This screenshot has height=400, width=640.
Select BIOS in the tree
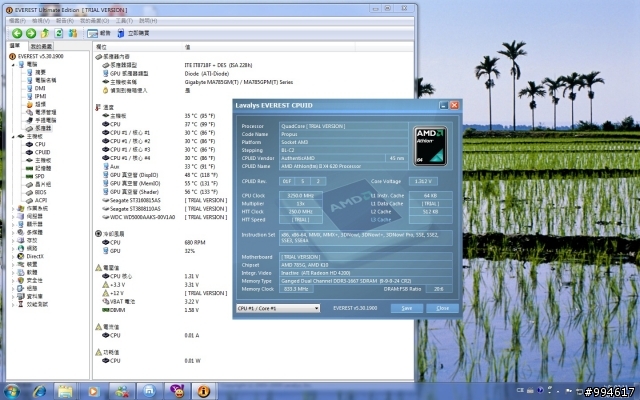(x=40, y=192)
